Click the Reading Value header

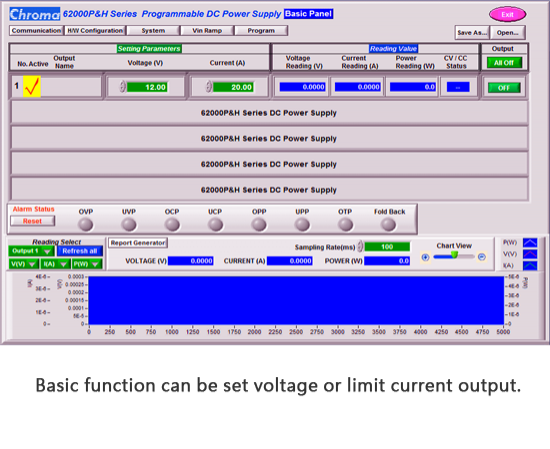393,49
